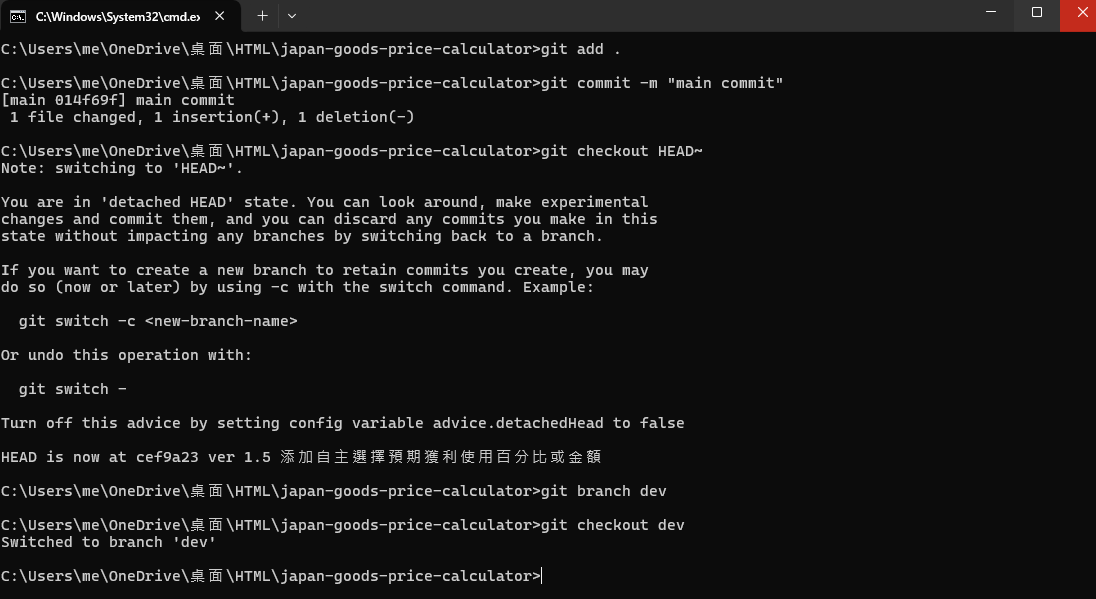Select the C:\Windows\System32\cmd.exe tab
The height and width of the screenshot is (599, 1096).
tap(120, 16)
